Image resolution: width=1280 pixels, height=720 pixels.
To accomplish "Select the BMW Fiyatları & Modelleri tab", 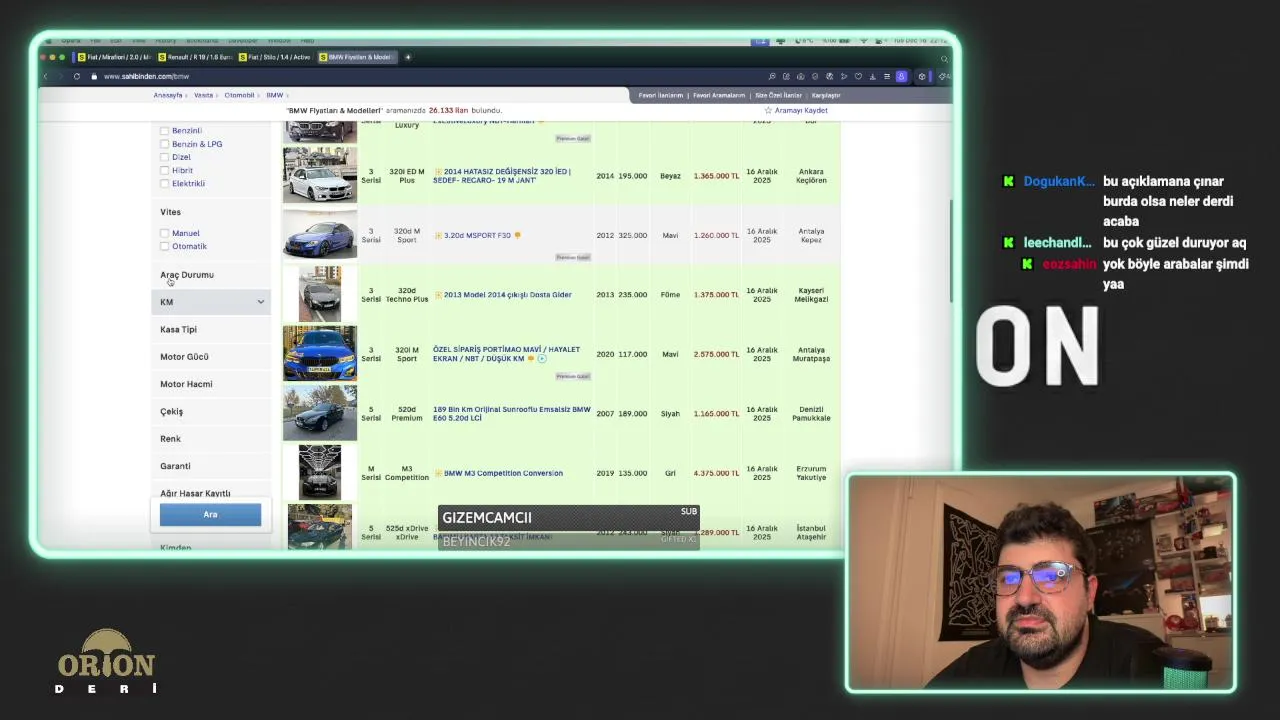I will (357, 57).
